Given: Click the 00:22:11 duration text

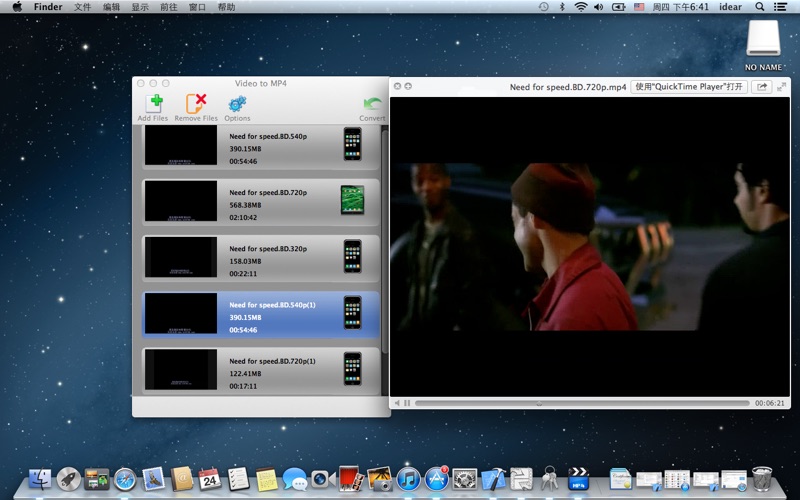Looking at the screenshot, I should point(243,273).
